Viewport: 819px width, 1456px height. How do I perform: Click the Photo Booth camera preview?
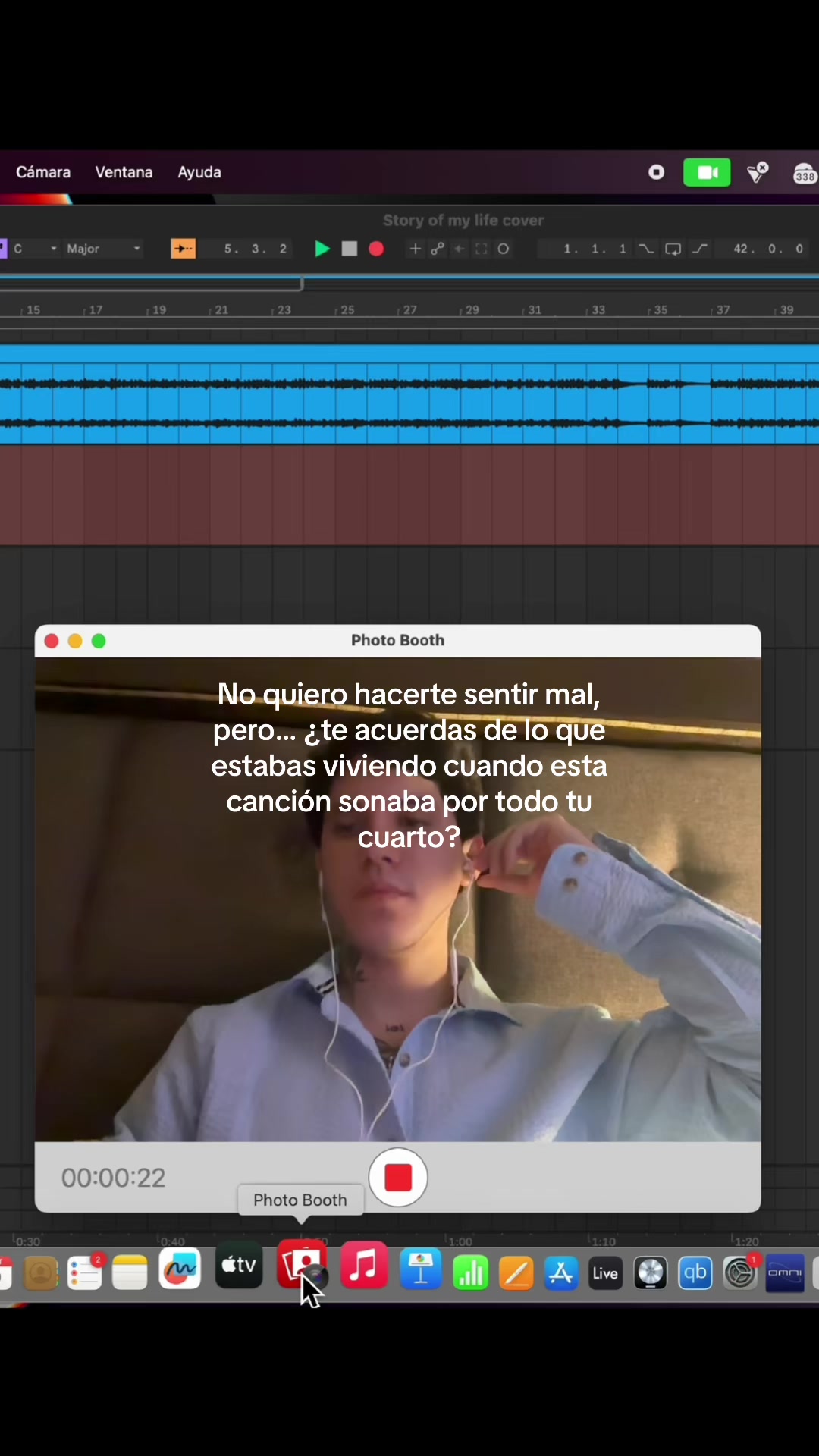pyautogui.click(x=397, y=899)
